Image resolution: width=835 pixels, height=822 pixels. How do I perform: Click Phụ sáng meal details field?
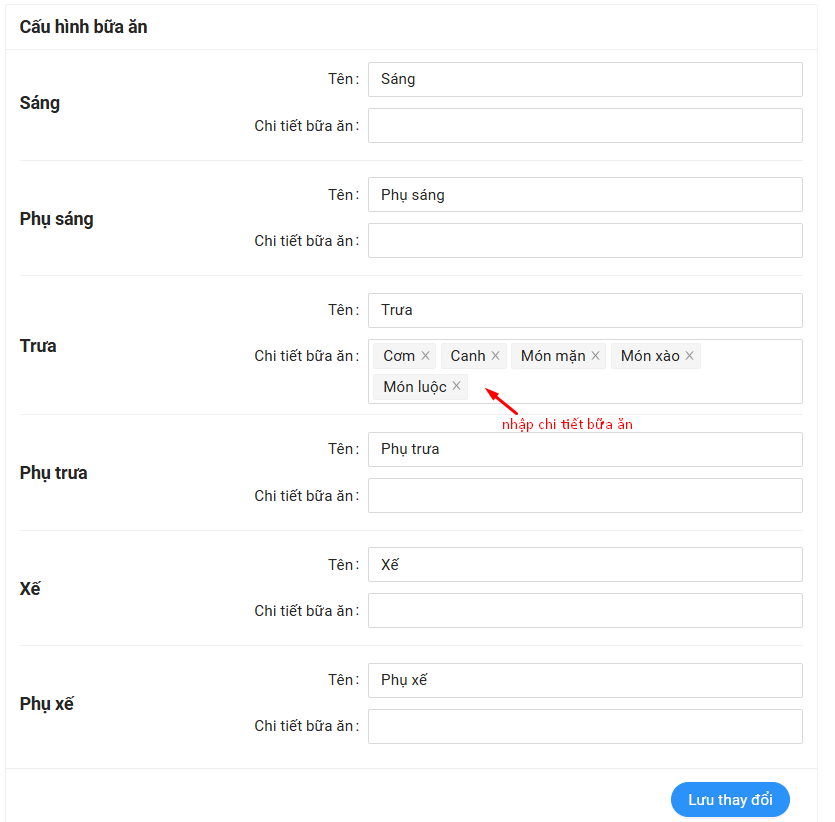pyautogui.click(x=585, y=241)
